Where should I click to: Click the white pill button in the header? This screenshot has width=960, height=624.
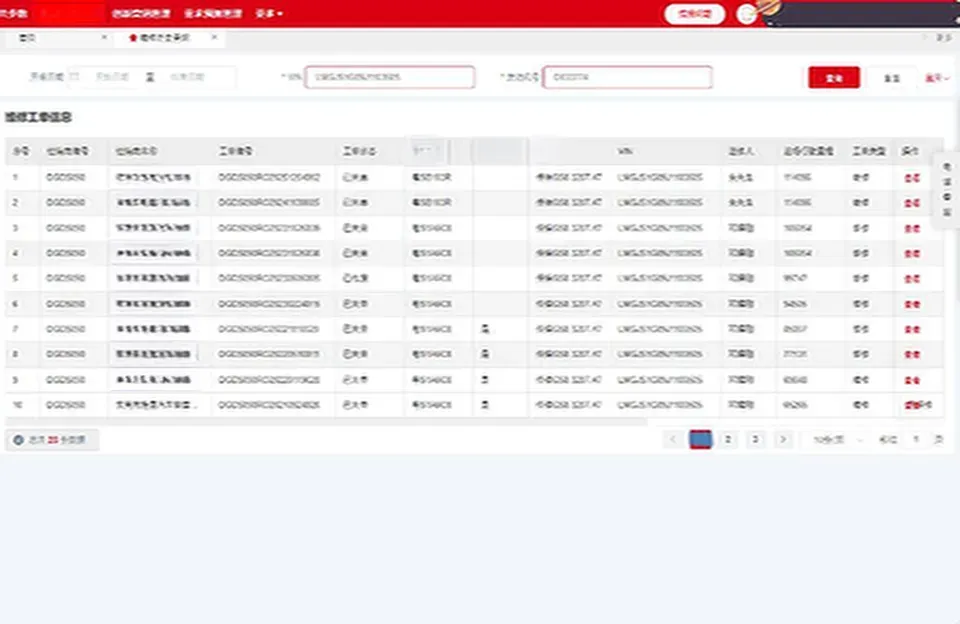694,14
